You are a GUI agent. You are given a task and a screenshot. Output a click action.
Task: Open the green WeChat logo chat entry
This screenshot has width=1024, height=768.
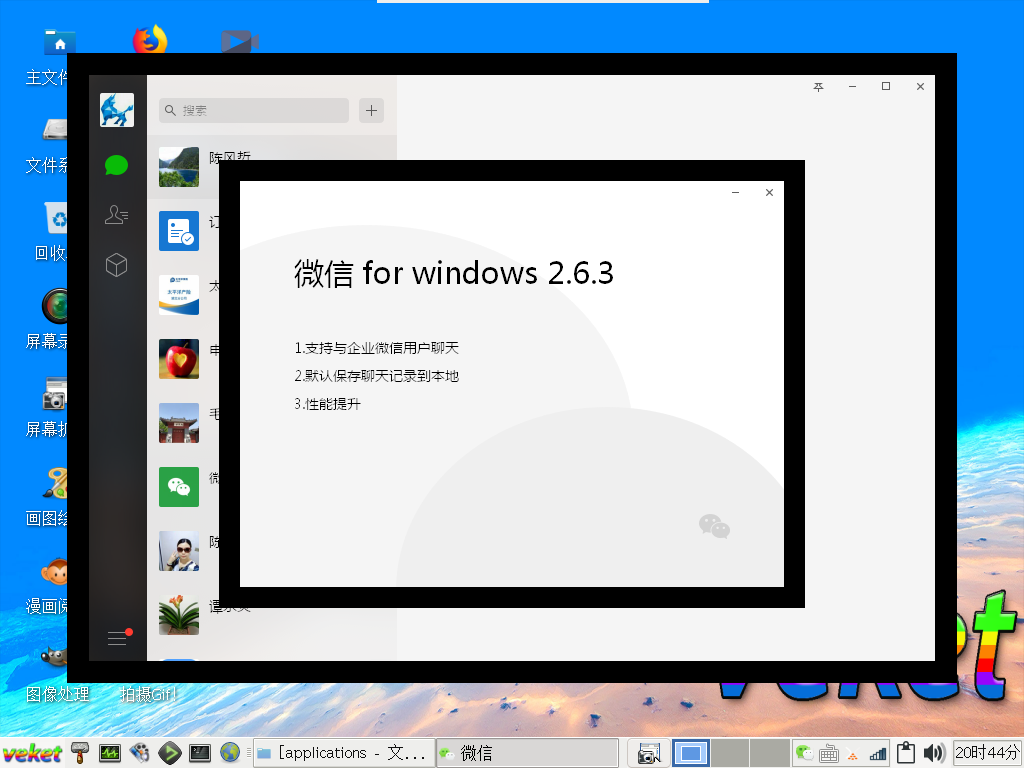pos(179,487)
